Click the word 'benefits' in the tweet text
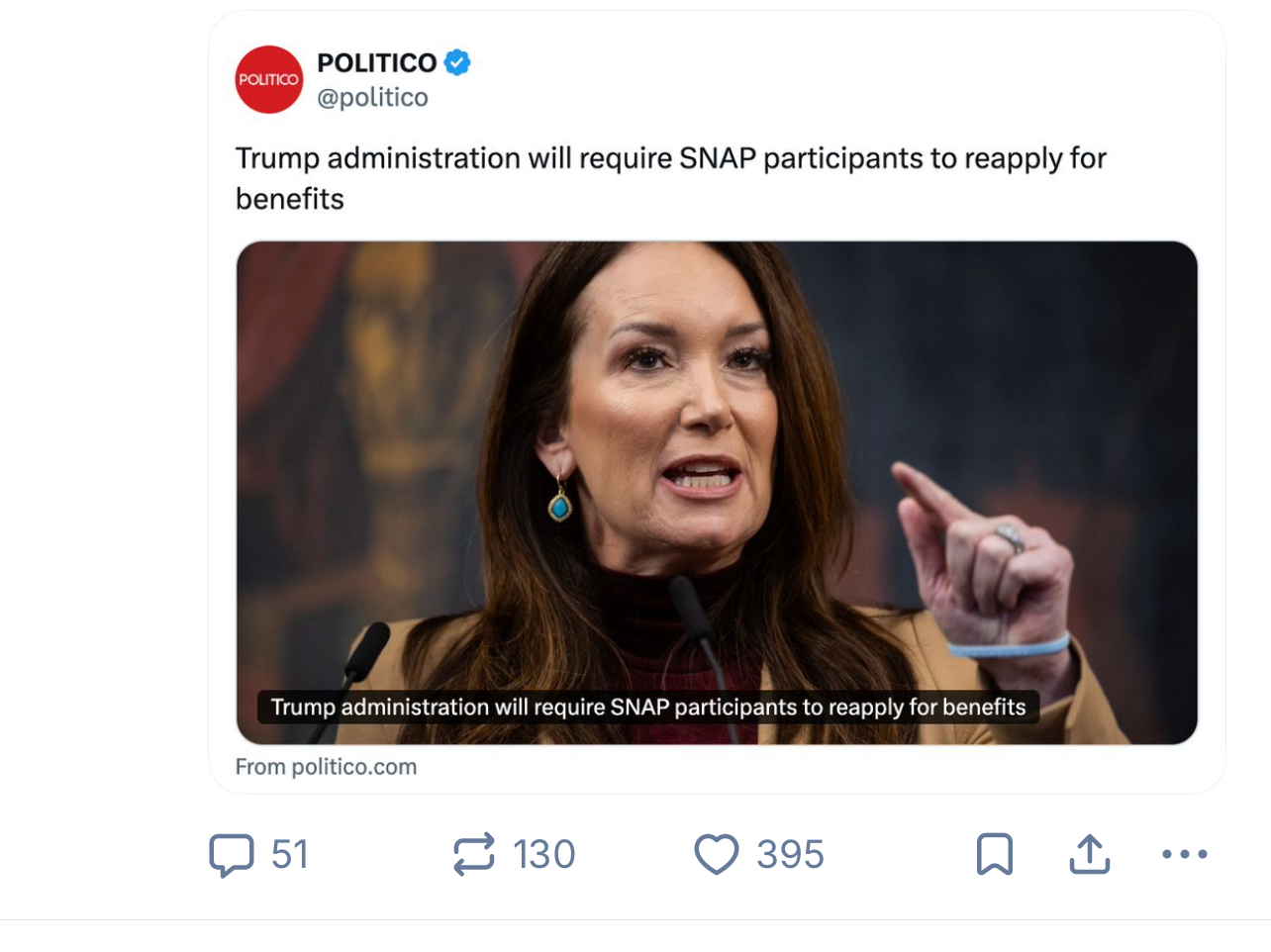The image size is (1271, 952). click(289, 199)
